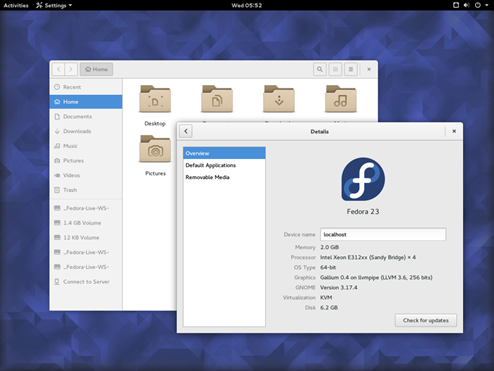494x371 pixels.
Task: Click the Home path bar button
Action: pyautogui.click(x=96, y=69)
